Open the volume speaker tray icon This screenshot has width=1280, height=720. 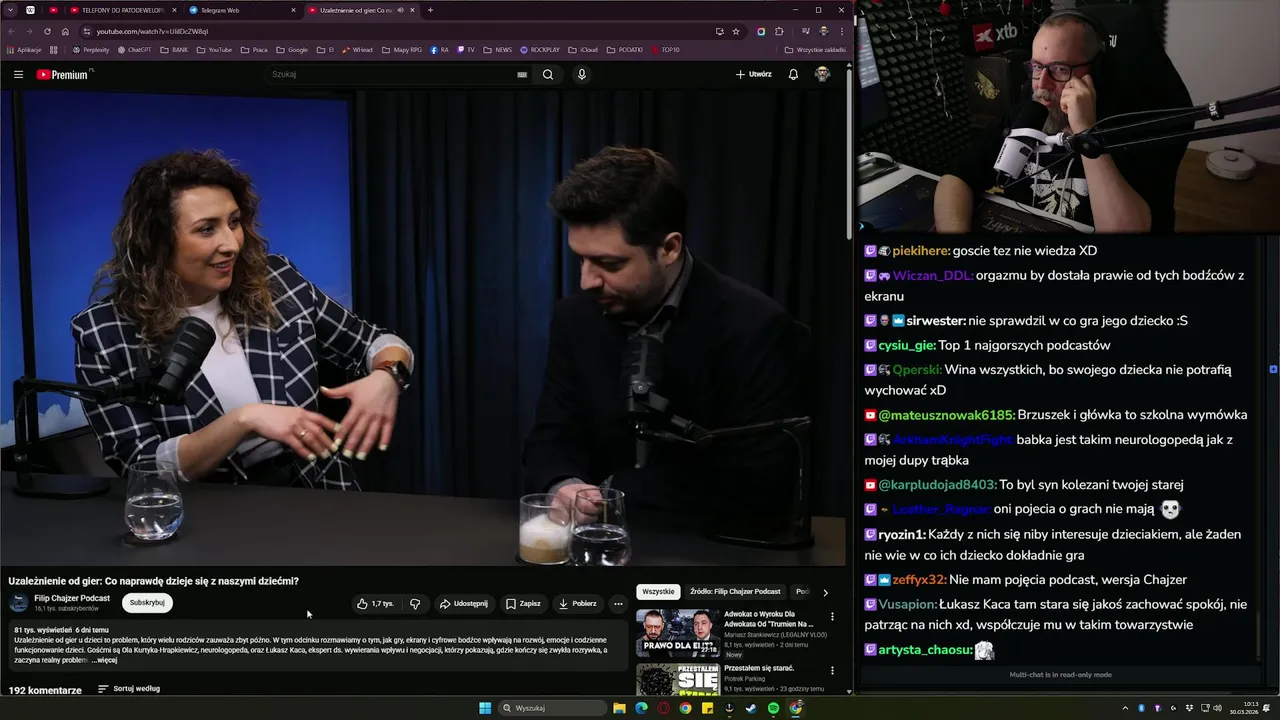[x=1216, y=708]
